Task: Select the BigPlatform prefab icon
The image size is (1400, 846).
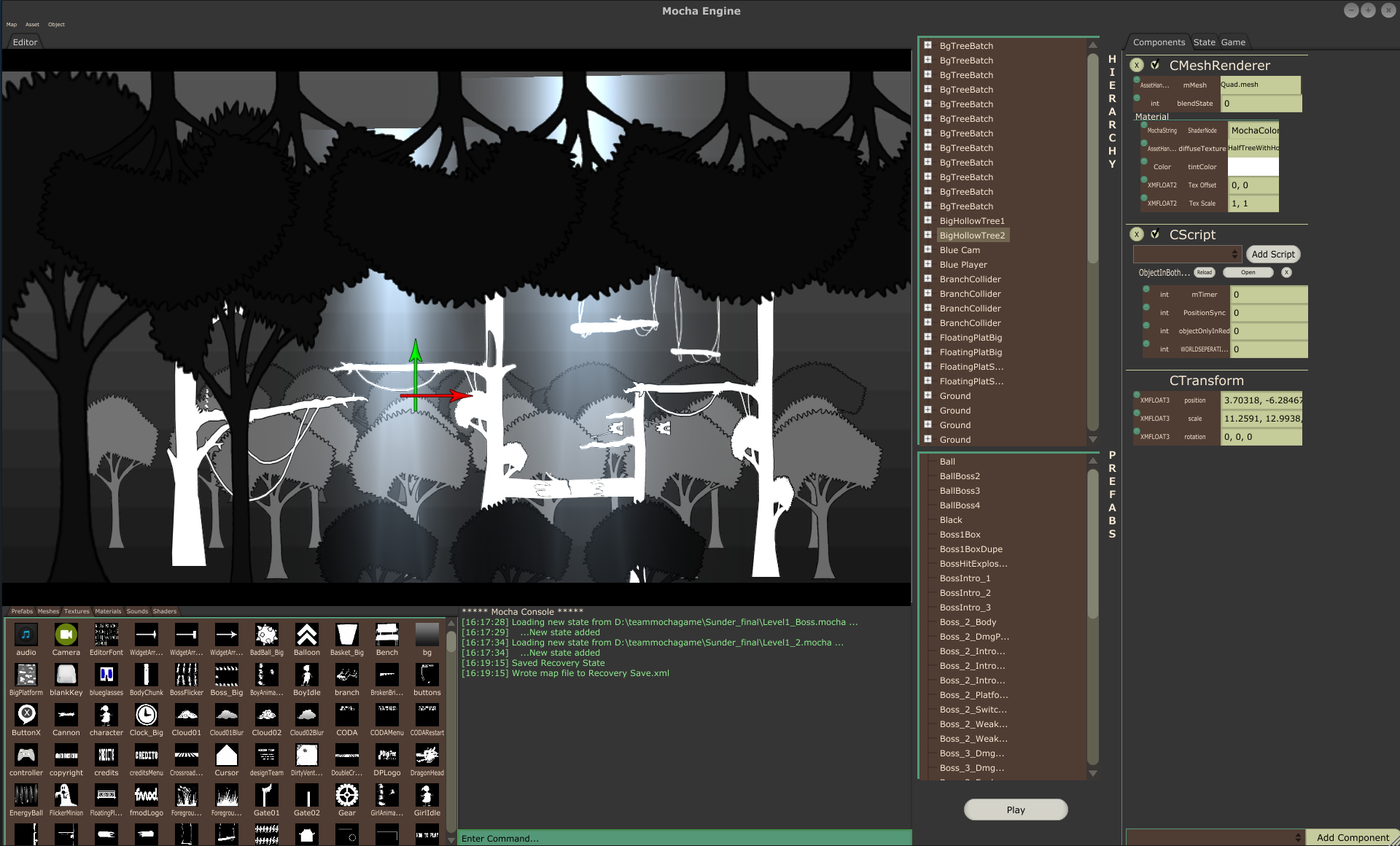Action: (26, 675)
